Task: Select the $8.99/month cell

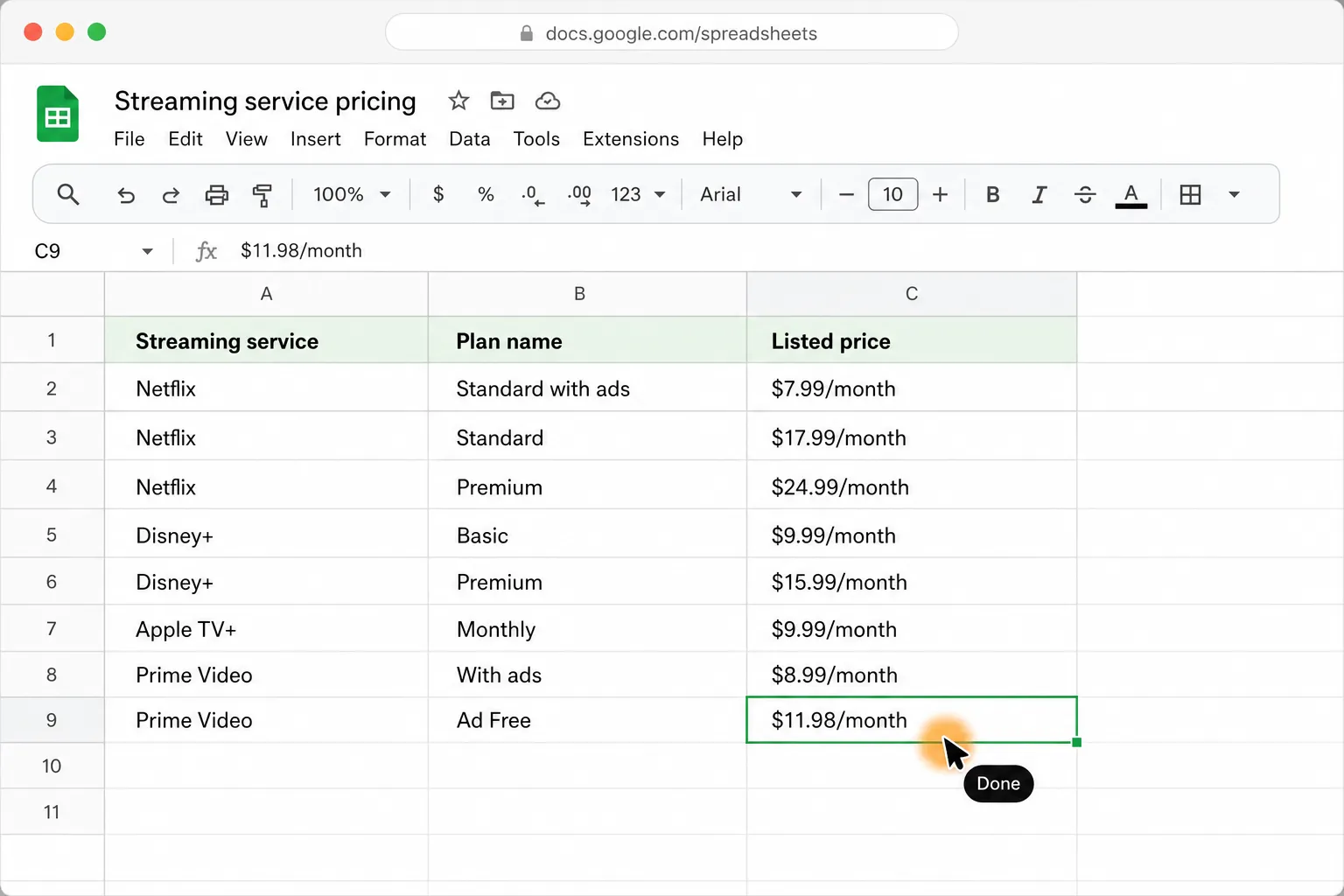Action: [x=912, y=675]
